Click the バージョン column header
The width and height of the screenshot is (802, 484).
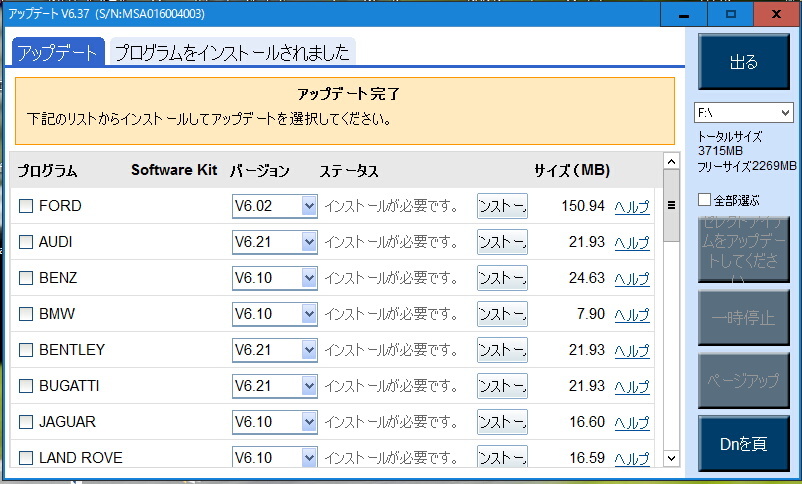click(x=260, y=170)
